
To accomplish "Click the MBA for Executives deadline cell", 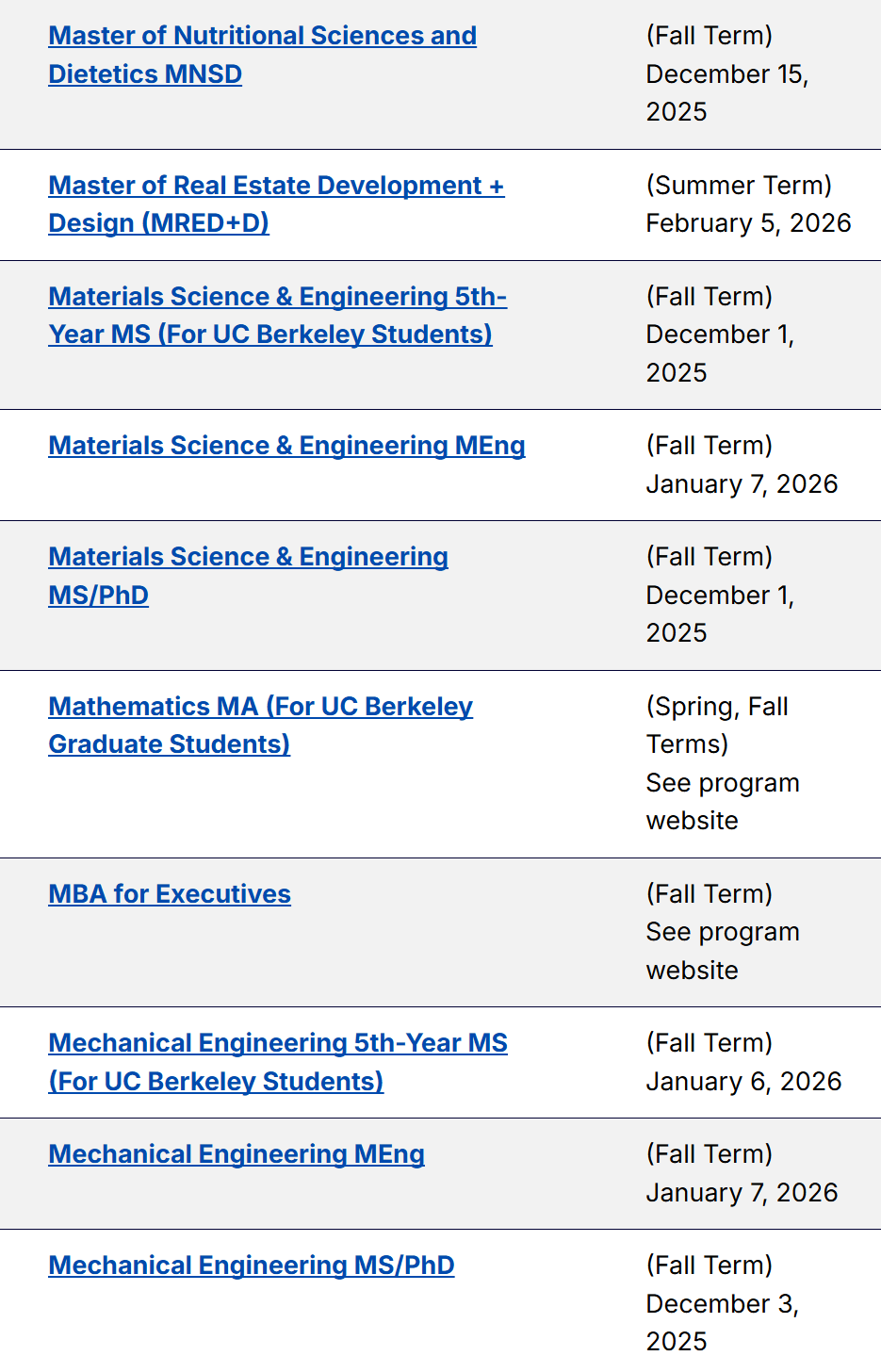I will coord(722,932).
